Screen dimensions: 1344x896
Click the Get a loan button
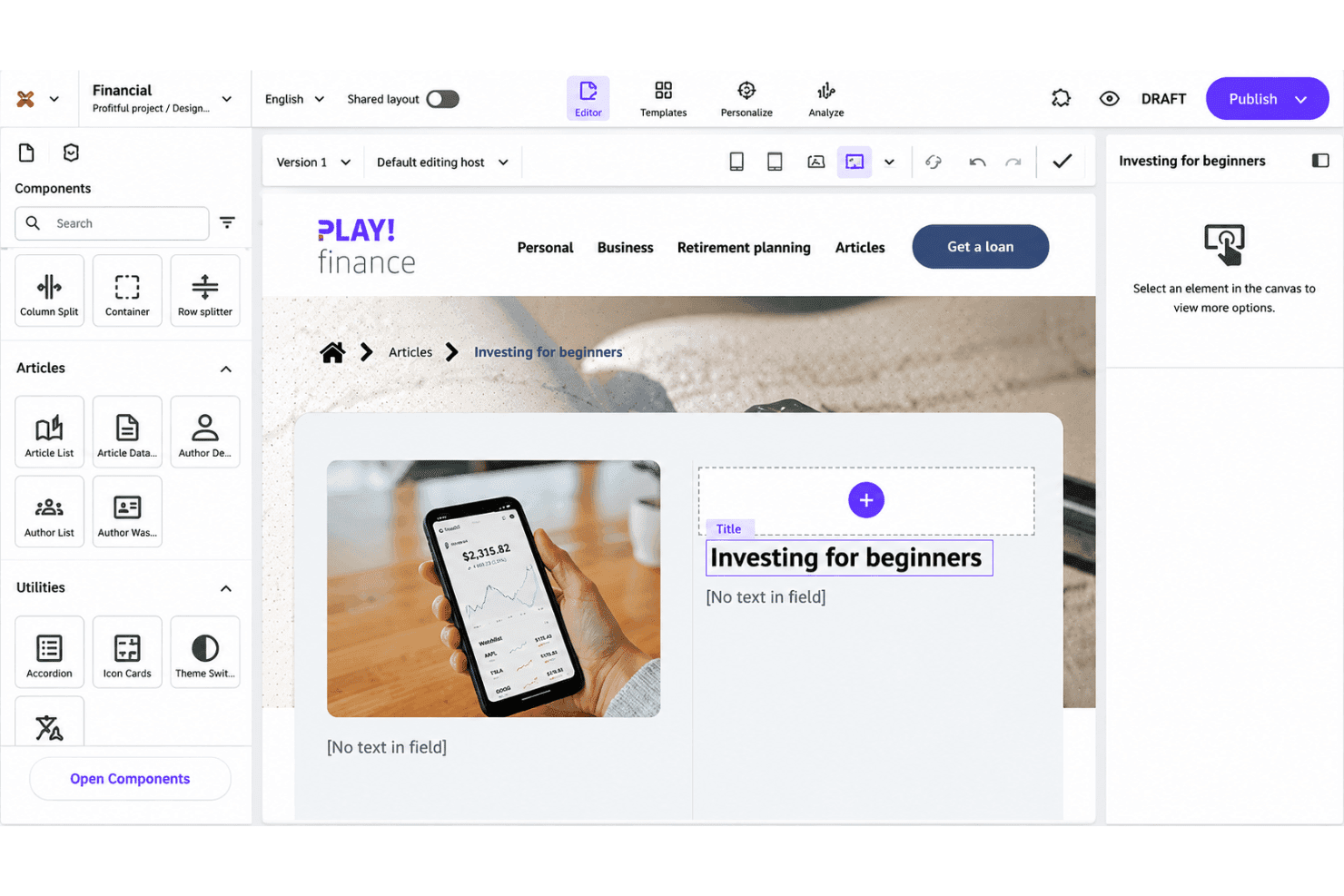(981, 247)
